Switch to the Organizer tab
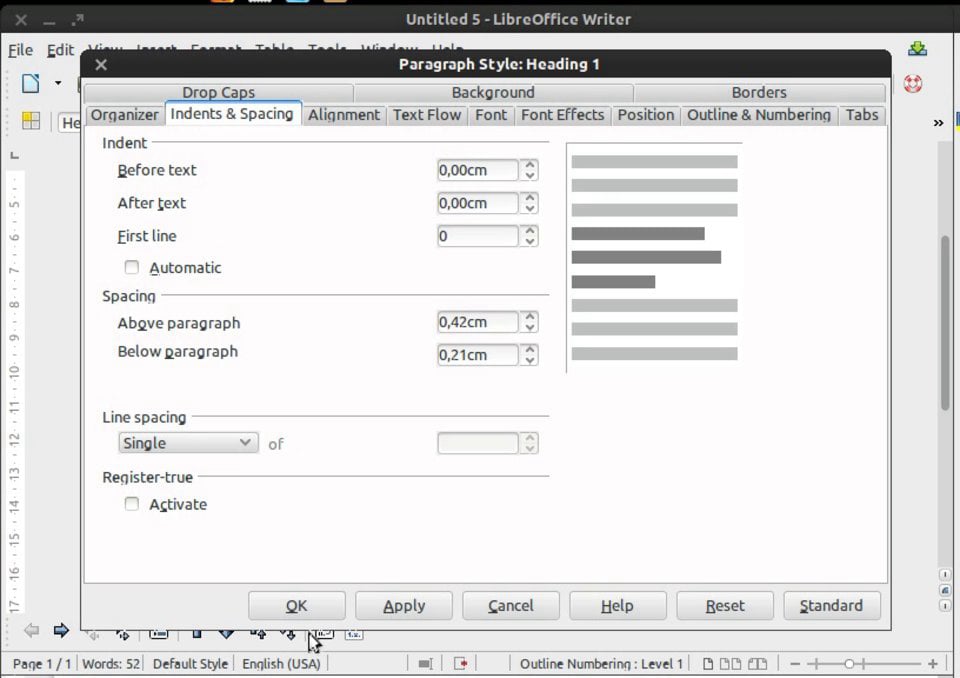Viewport: 960px width, 678px height. point(124,115)
